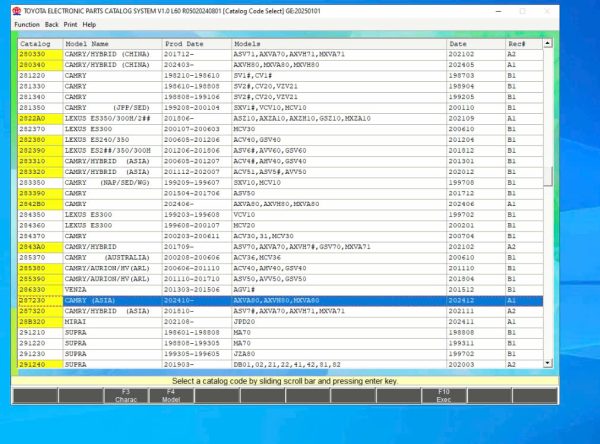Click the Date column header

(476, 44)
